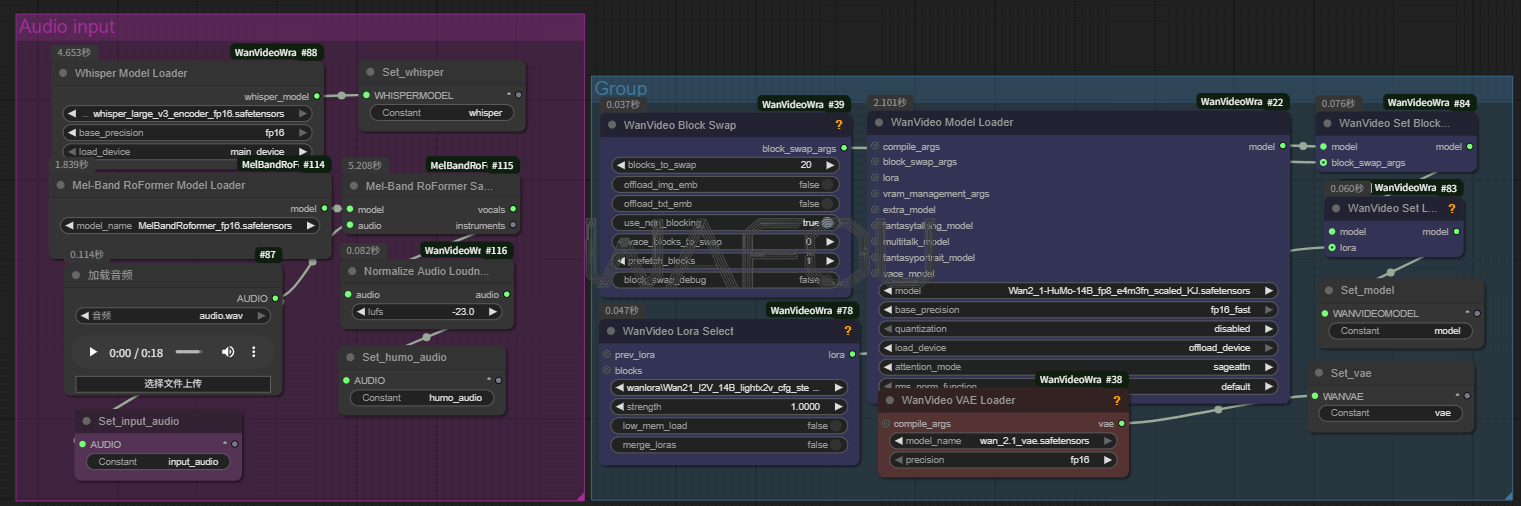
Task: Collapse the WanVideo Model Loader node
Action: coord(880,122)
